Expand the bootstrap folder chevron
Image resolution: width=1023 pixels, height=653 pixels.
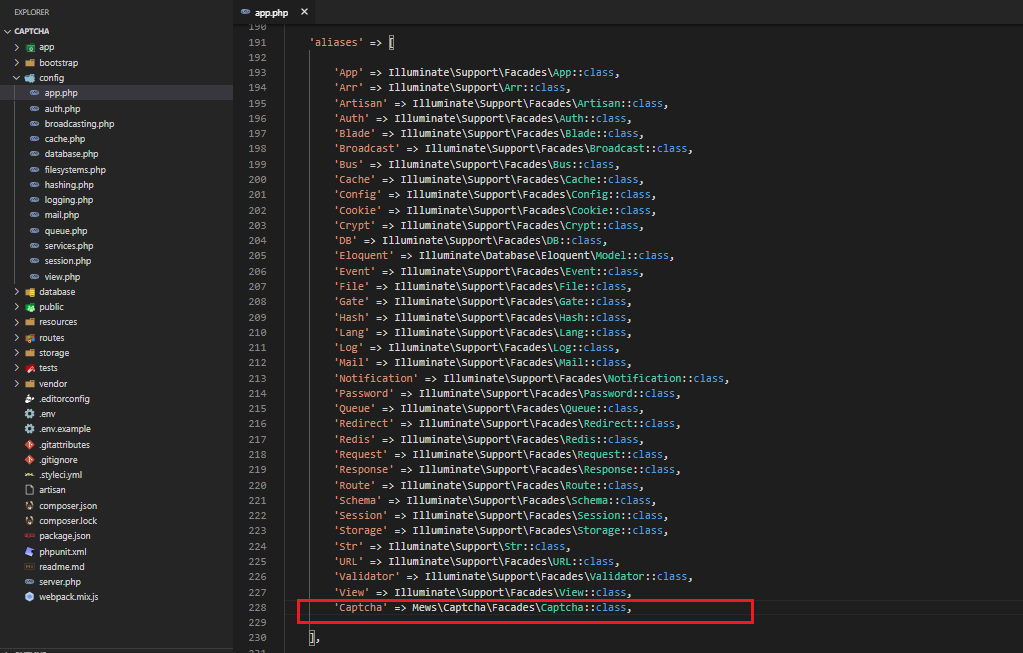click(x=17, y=62)
